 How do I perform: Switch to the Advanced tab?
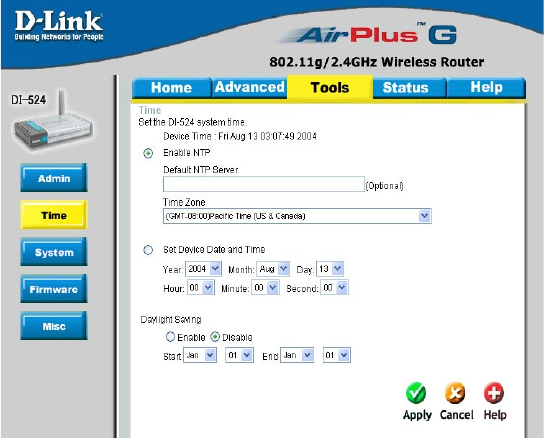(249, 87)
